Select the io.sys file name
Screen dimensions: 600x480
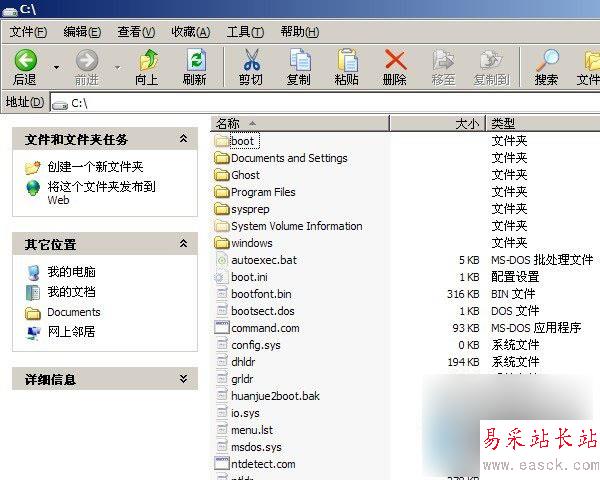tap(245, 413)
